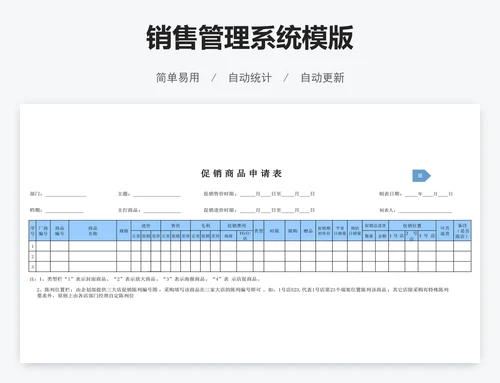Click the second note about 陈列位置栏
500x383 pixels.
243,293
